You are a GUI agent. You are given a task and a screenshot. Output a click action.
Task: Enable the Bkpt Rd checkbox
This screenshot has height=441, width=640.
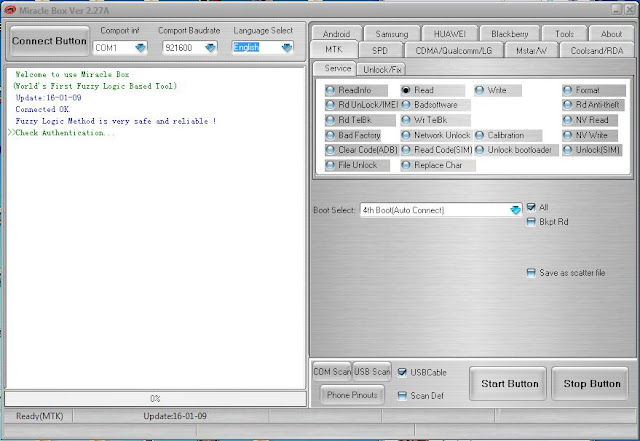(531, 222)
